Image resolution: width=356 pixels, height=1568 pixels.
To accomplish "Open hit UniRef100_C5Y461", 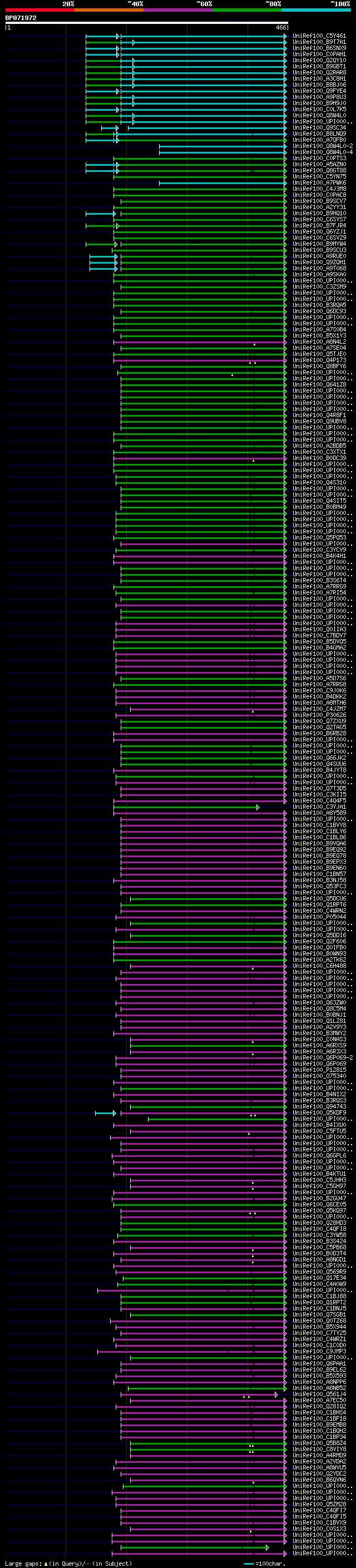I will (319, 36).
